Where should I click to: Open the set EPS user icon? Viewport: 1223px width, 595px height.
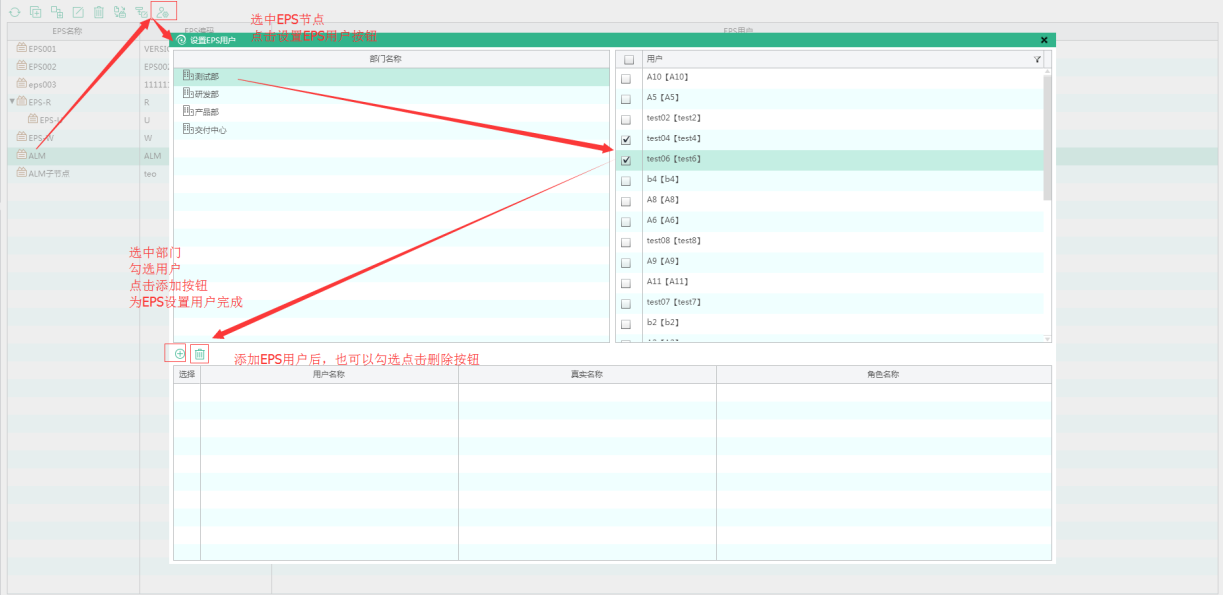click(163, 12)
